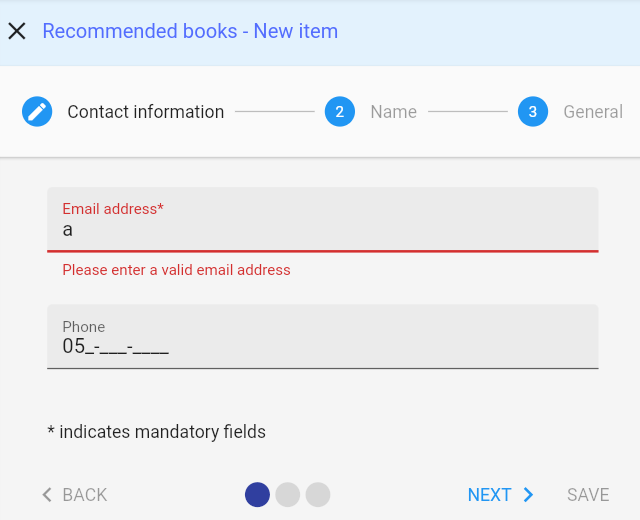Select the third grey page dot

pyautogui.click(x=318, y=495)
